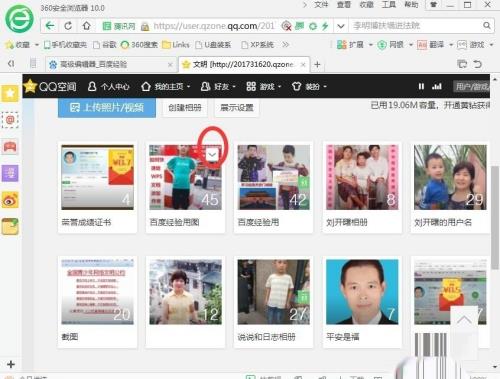This screenshot has height=379, width=500.
Task: Open album 平安是福 thumbnail
Action: 362,292
